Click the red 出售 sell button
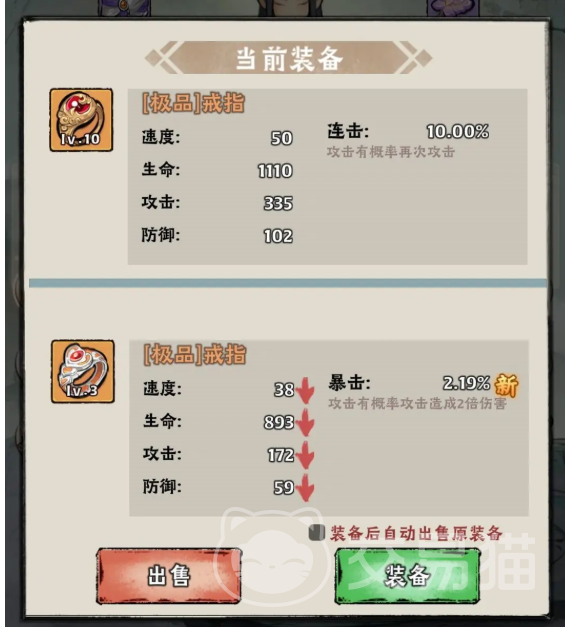The width and height of the screenshot is (565, 627). pyautogui.click(x=169, y=576)
